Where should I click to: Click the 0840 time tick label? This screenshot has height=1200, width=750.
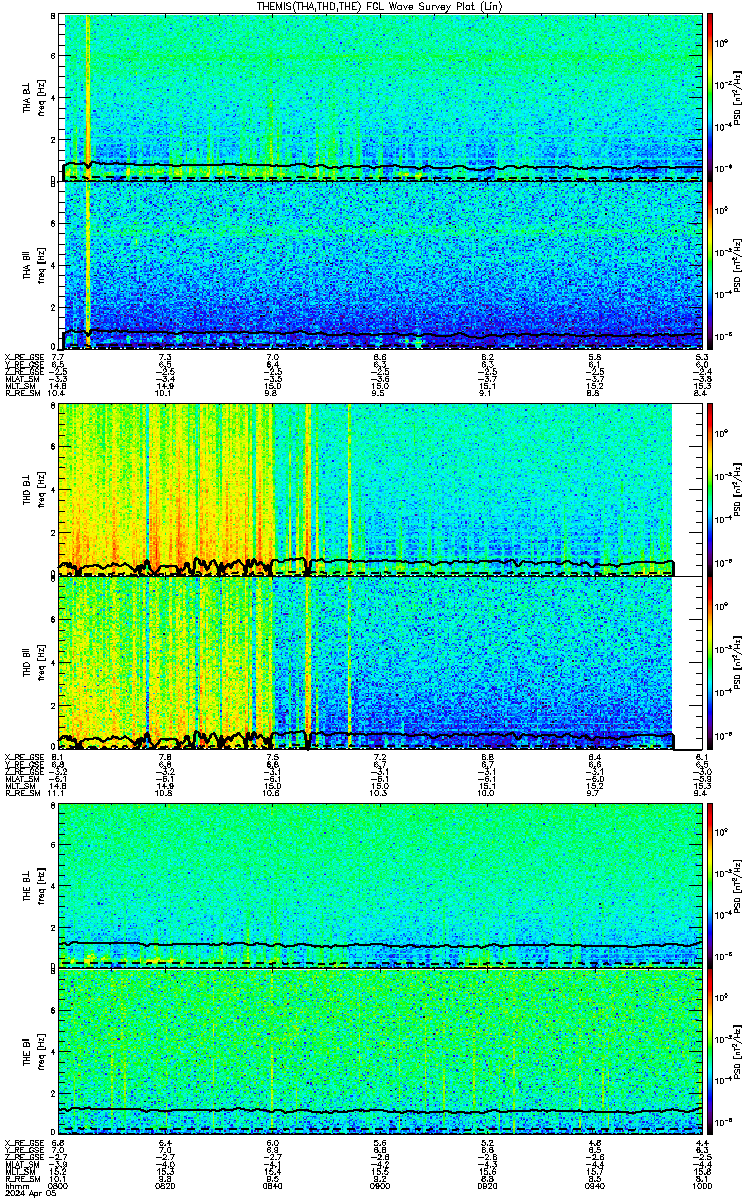point(273,1185)
